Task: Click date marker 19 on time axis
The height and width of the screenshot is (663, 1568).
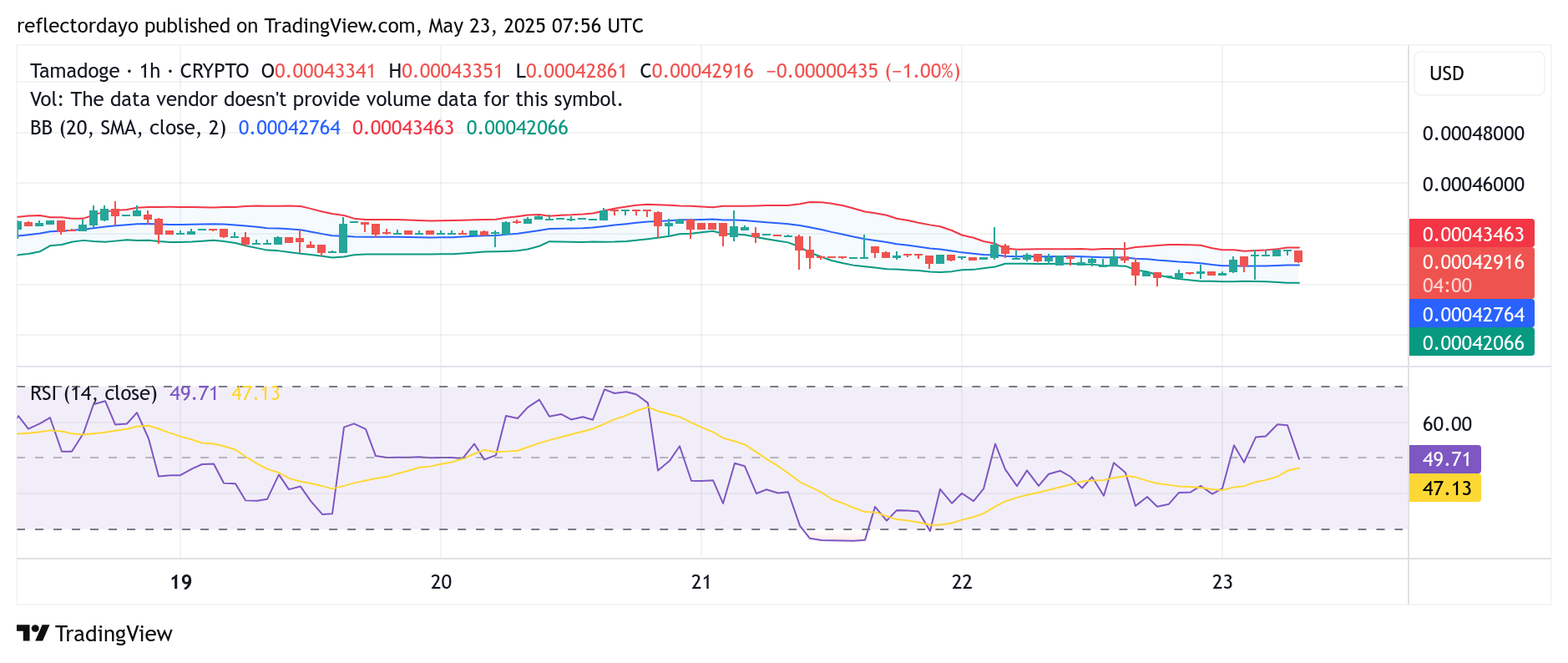Action: [181, 582]
